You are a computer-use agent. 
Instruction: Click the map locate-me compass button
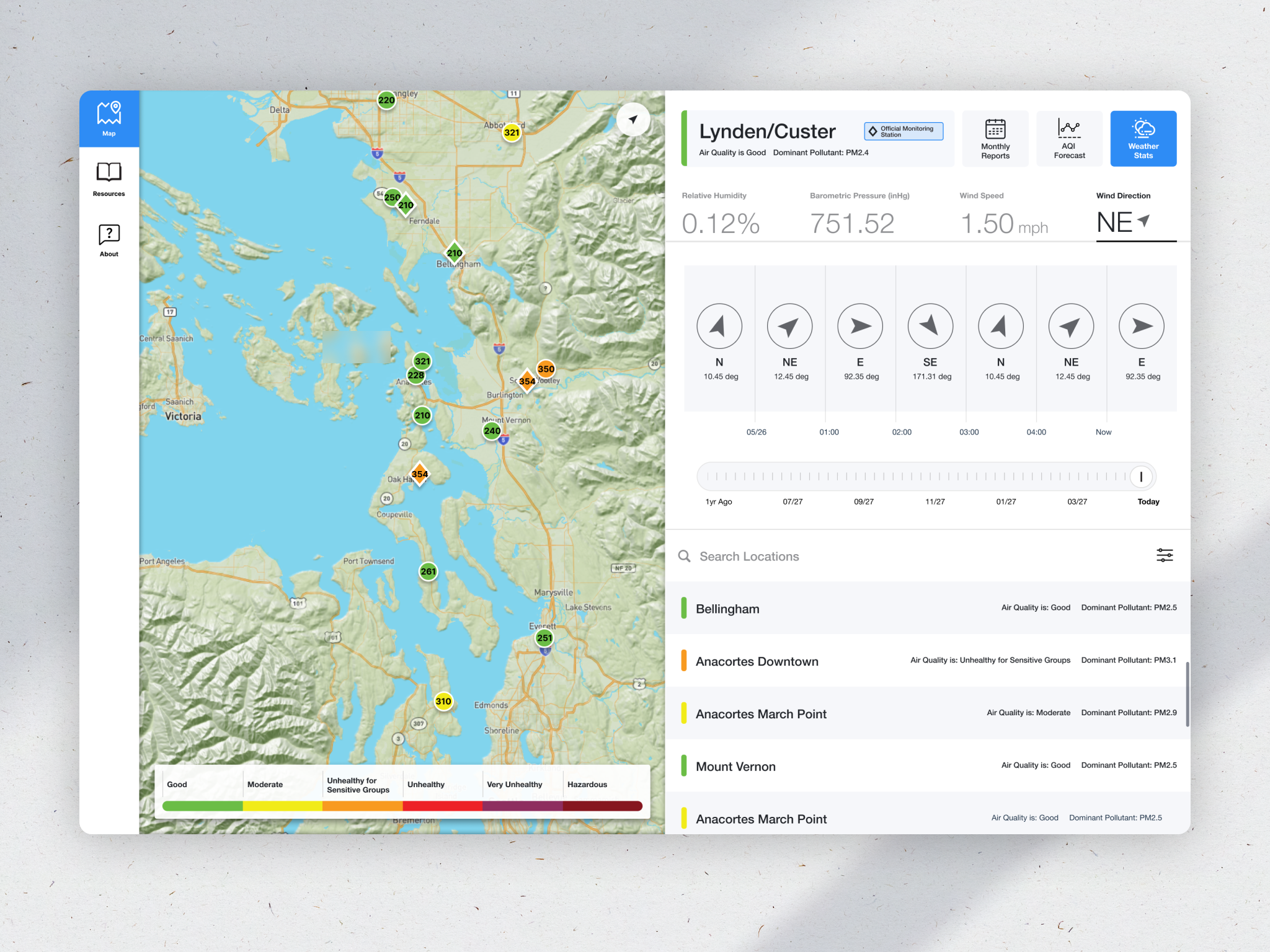(x=633, y=119)
